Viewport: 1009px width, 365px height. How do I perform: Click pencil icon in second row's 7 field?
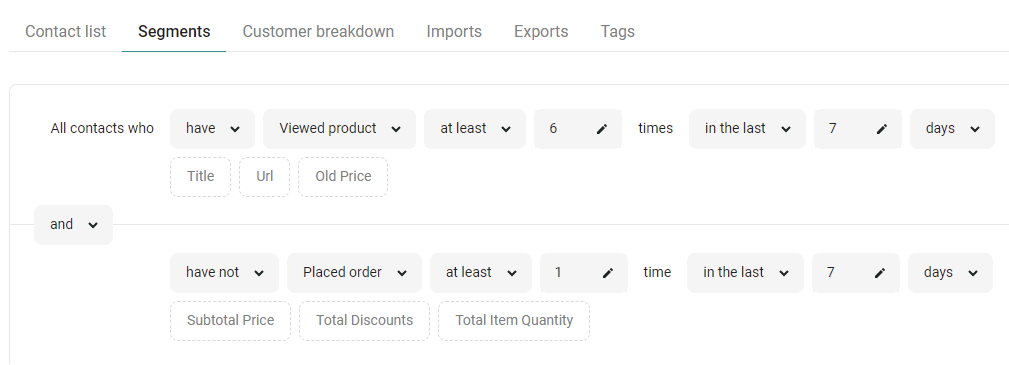point(880,273)
